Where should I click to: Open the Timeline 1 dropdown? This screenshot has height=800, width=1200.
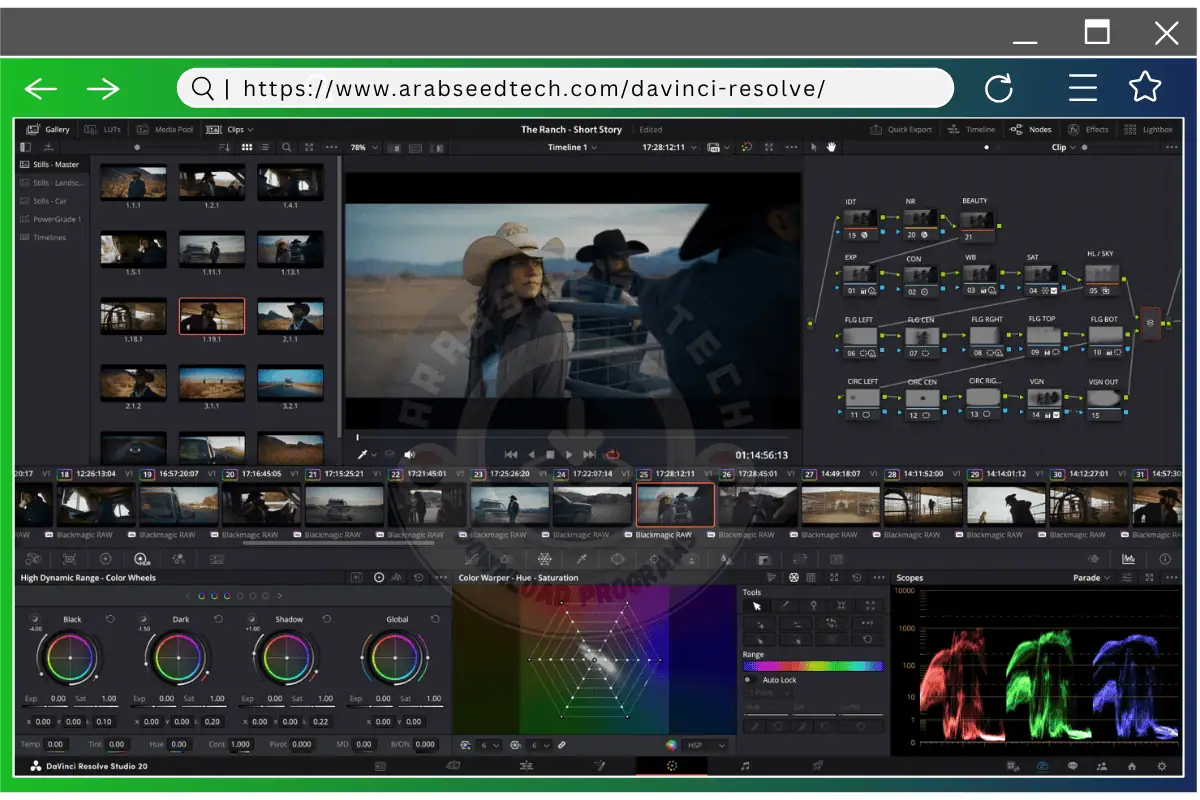tap(573, 147)
